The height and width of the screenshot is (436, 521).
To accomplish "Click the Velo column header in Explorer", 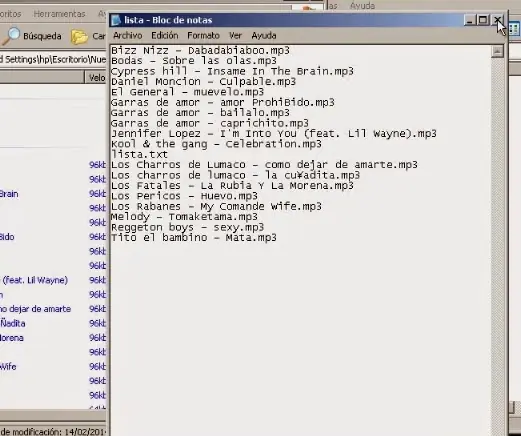I will click(x=96, y=78).
